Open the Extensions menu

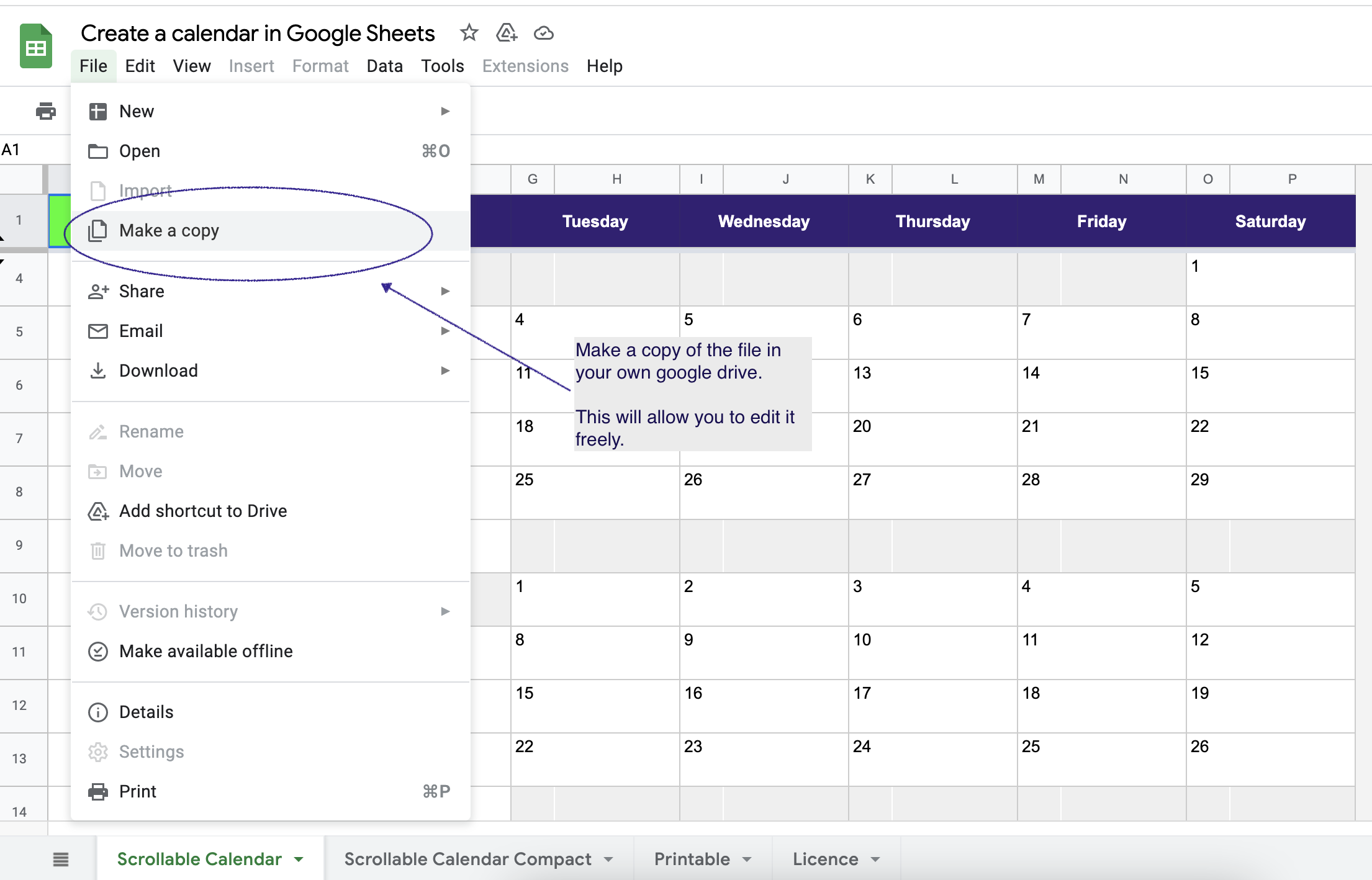[x=525, y=66]
